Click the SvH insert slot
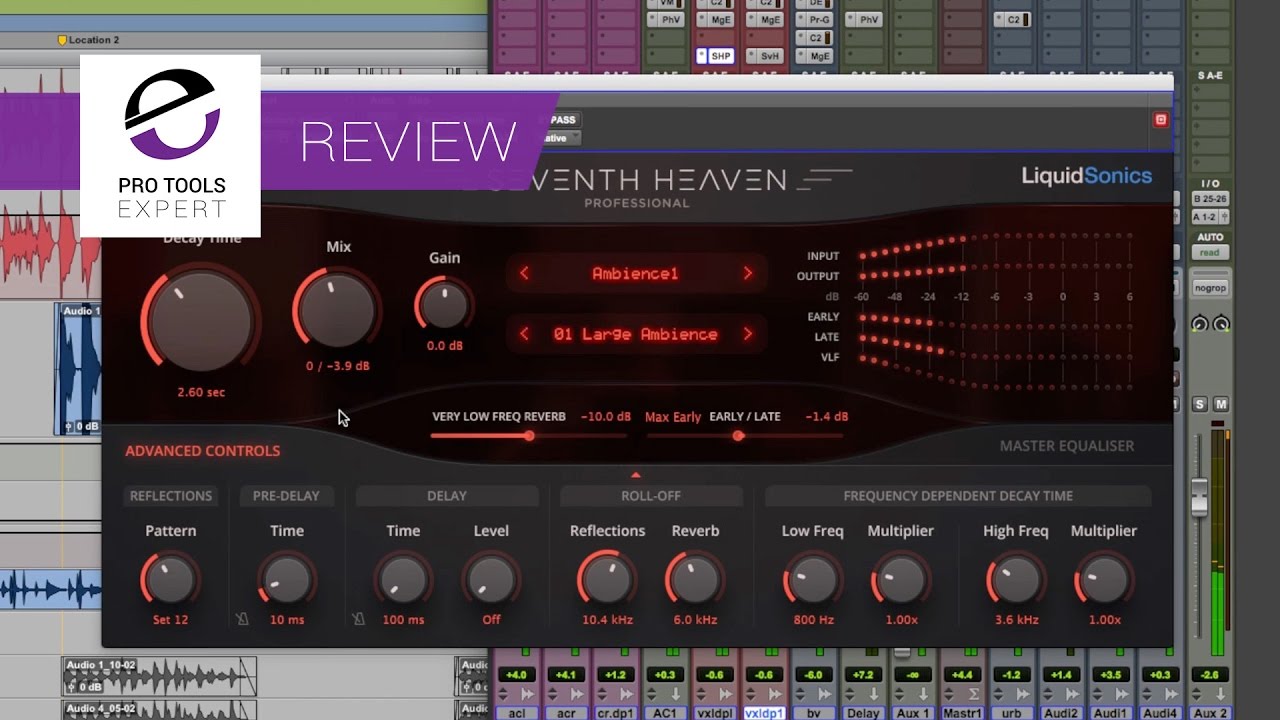The height and width of the screenshot is (720, 1280). coord(765,56)
